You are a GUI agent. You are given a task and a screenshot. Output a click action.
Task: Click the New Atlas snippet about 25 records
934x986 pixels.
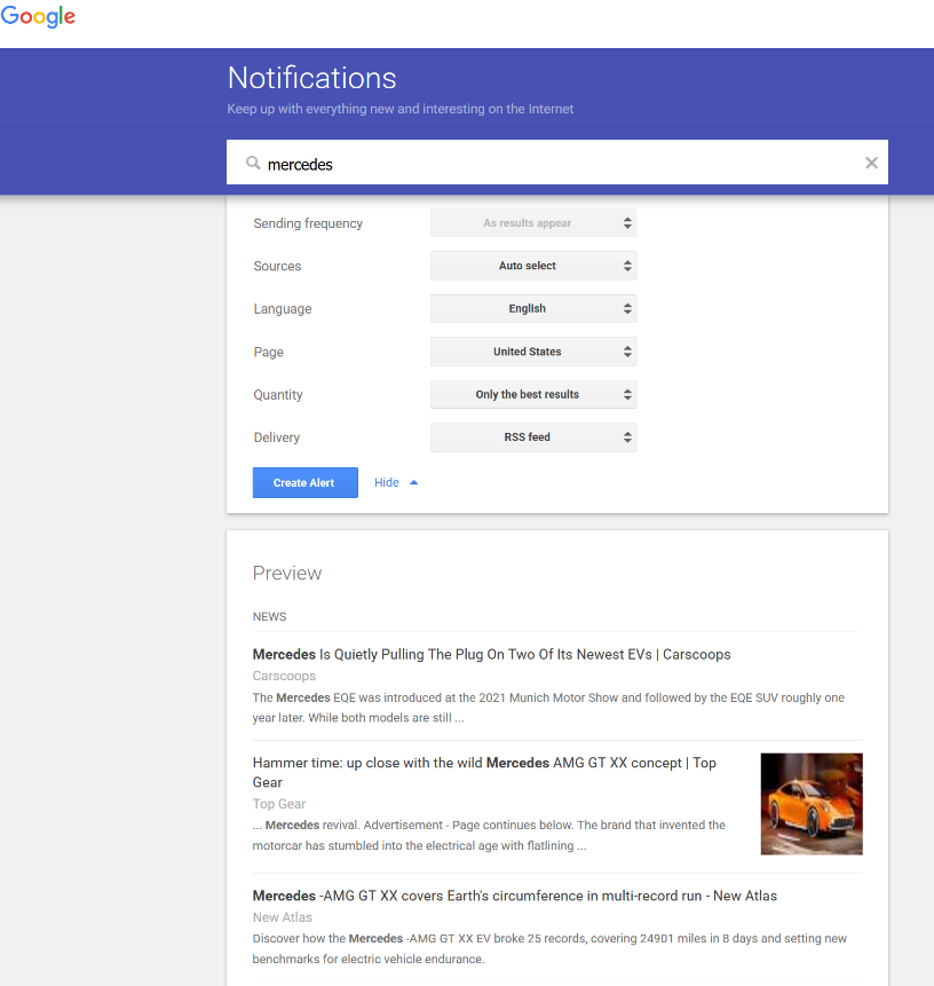tap(550, 948)
